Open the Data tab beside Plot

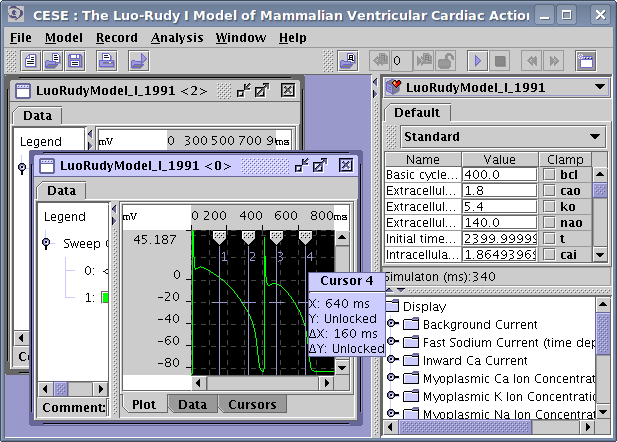coord(191,404)
